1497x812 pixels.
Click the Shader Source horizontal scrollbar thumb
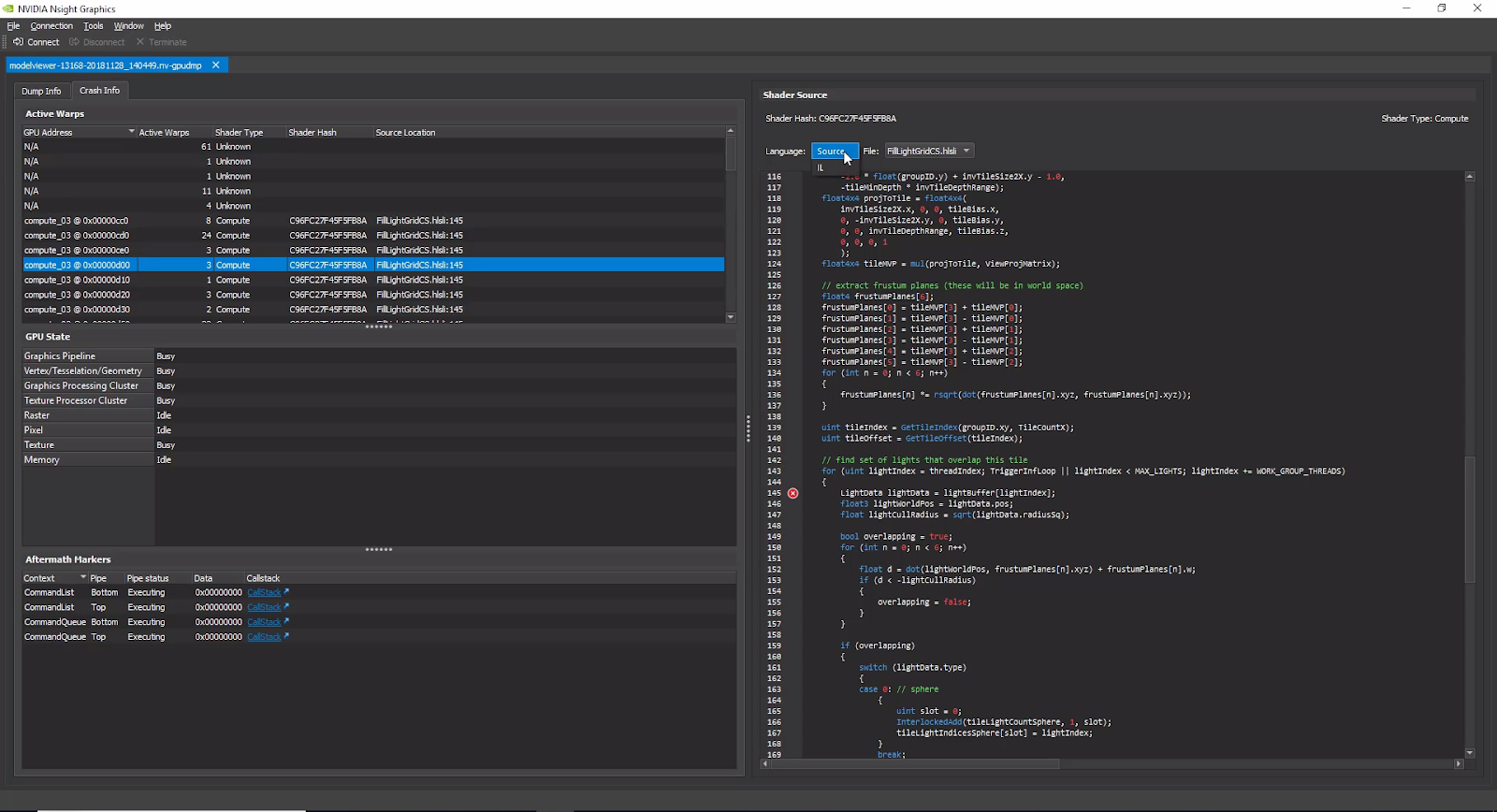pyautogui.click(x=914, y=764)
